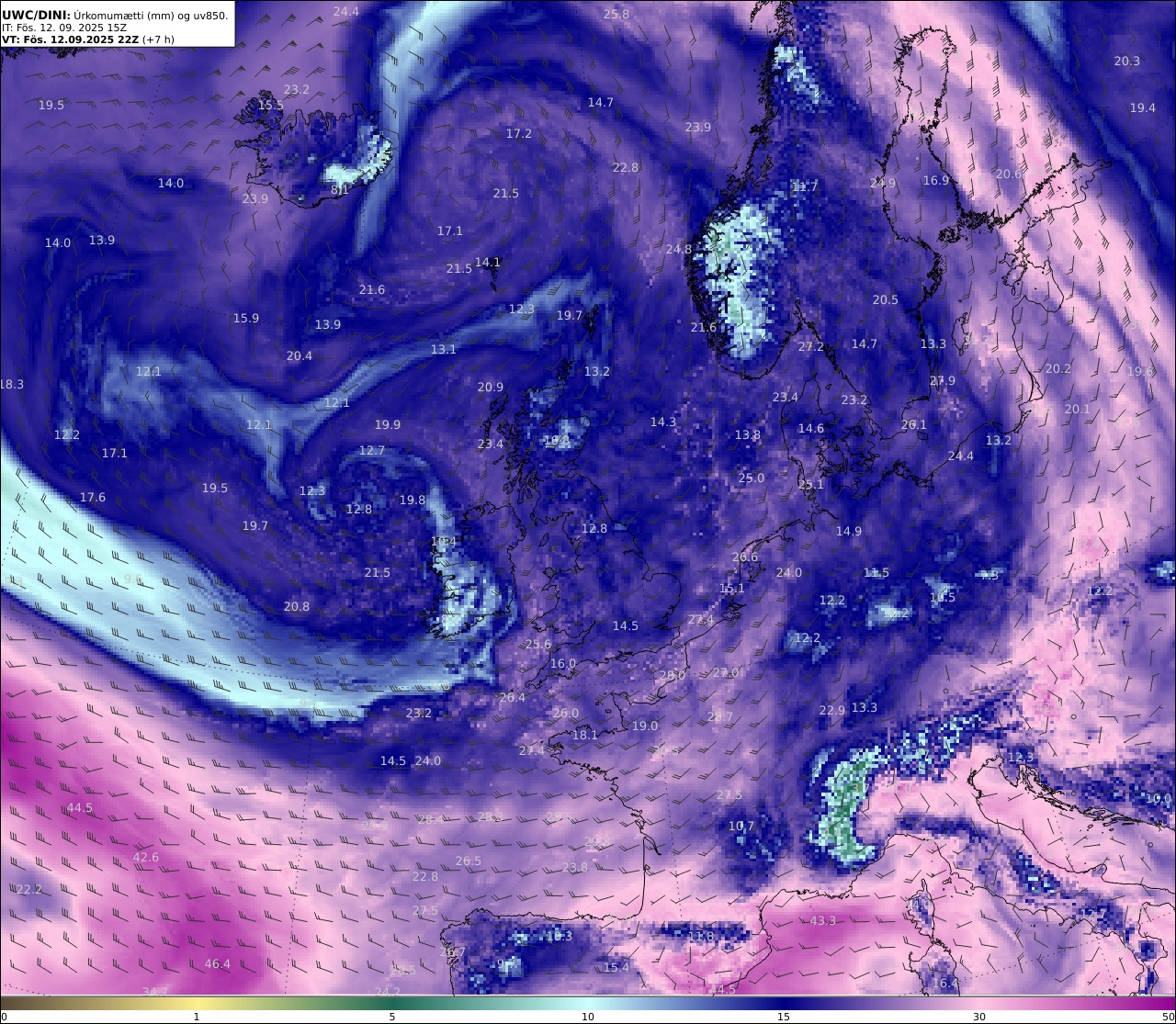This screenshot has height=1024, width=1176.
Task: Click the 18.3 value at the left edge
Action: click(x=12, y=384)
